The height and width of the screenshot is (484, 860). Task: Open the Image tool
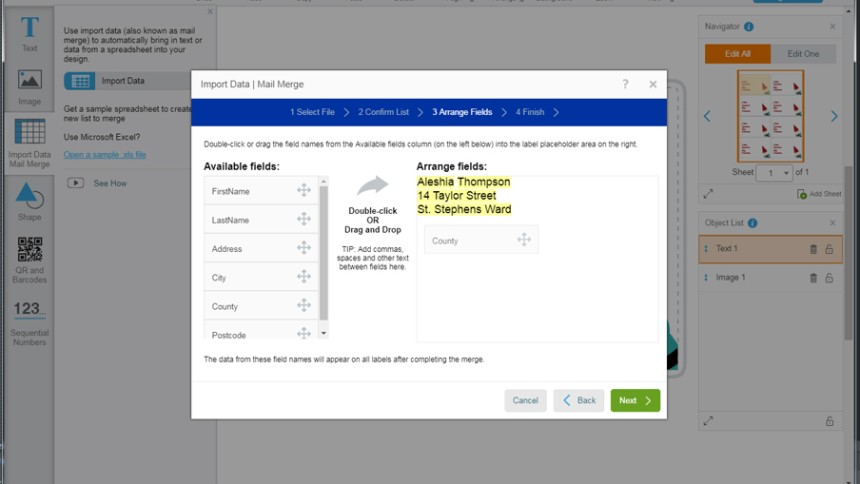(30, 86)
